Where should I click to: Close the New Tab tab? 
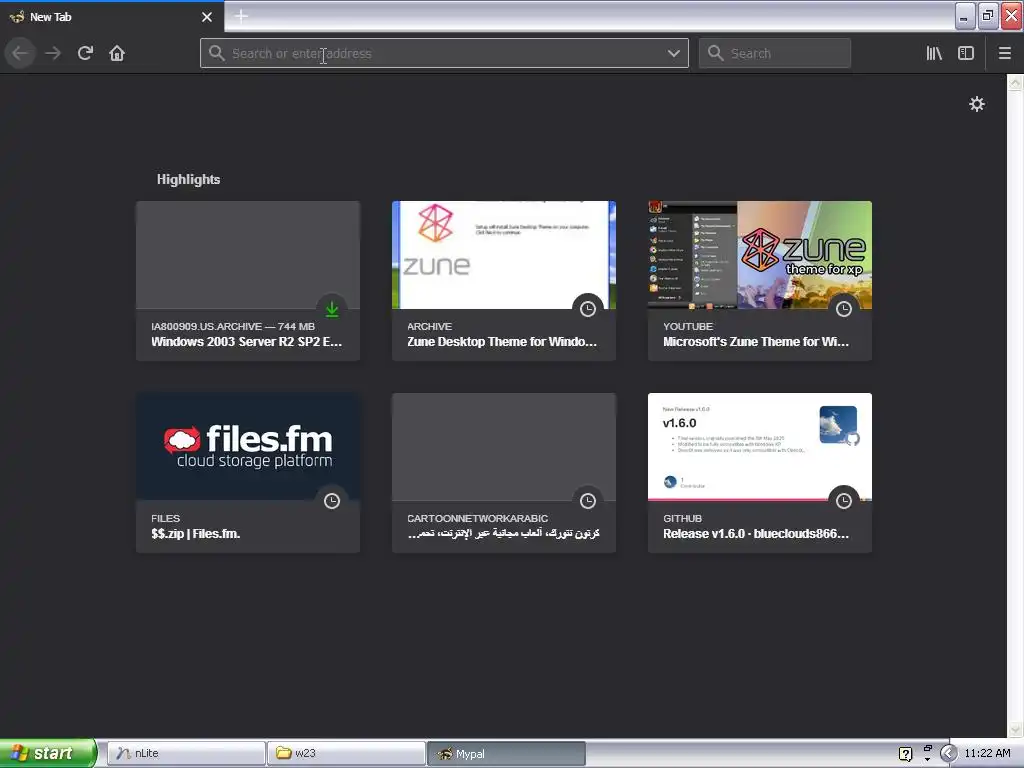coord(207,17)
